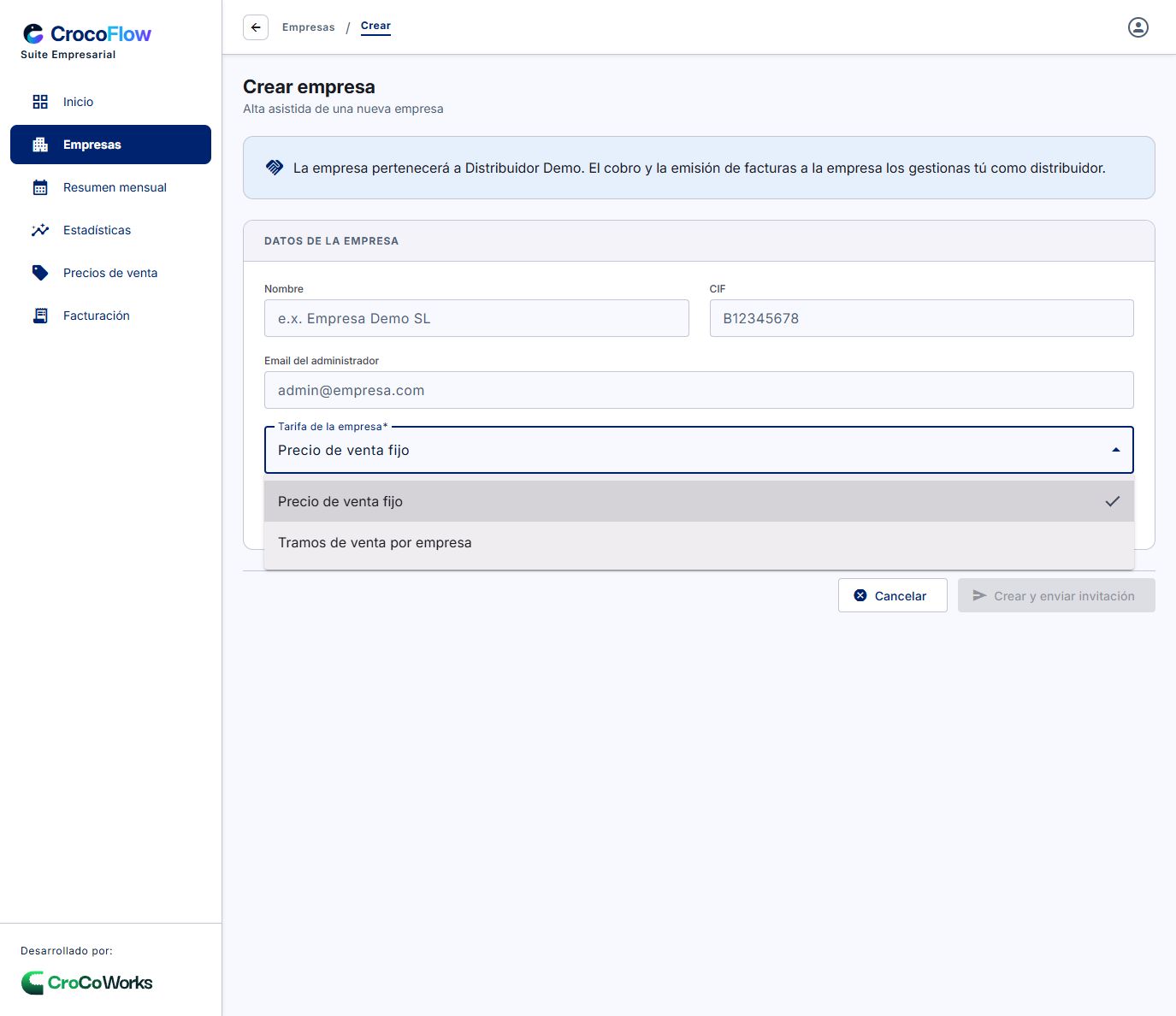Focus the Email del administrador field
This screenshot has height=1016, width=1176.
699,390
